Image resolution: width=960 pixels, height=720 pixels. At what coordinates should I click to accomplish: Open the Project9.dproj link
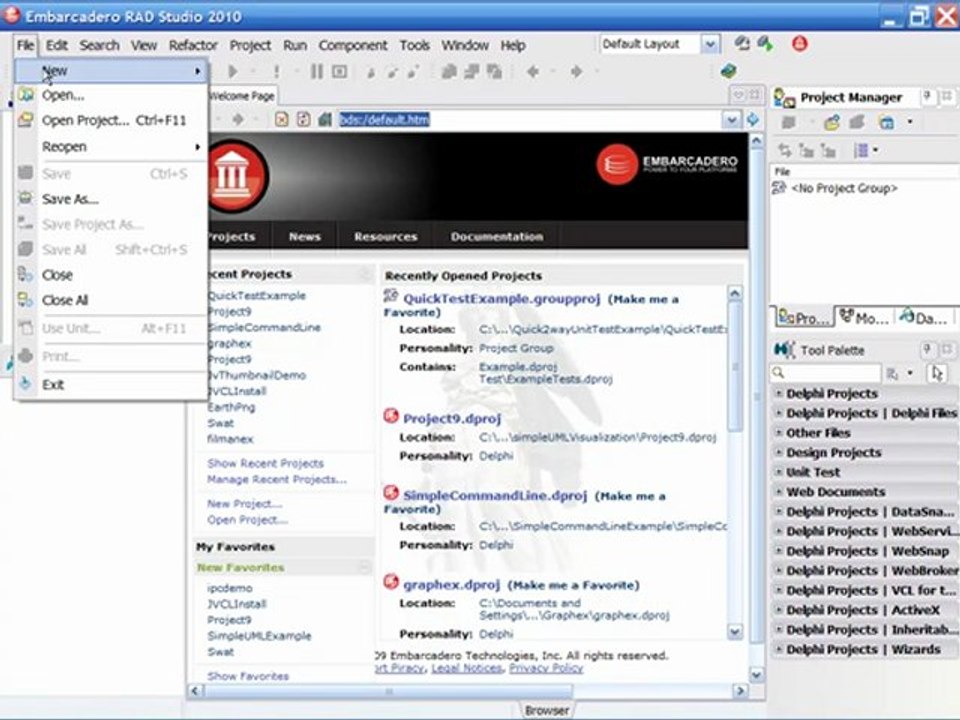point(452,419)
